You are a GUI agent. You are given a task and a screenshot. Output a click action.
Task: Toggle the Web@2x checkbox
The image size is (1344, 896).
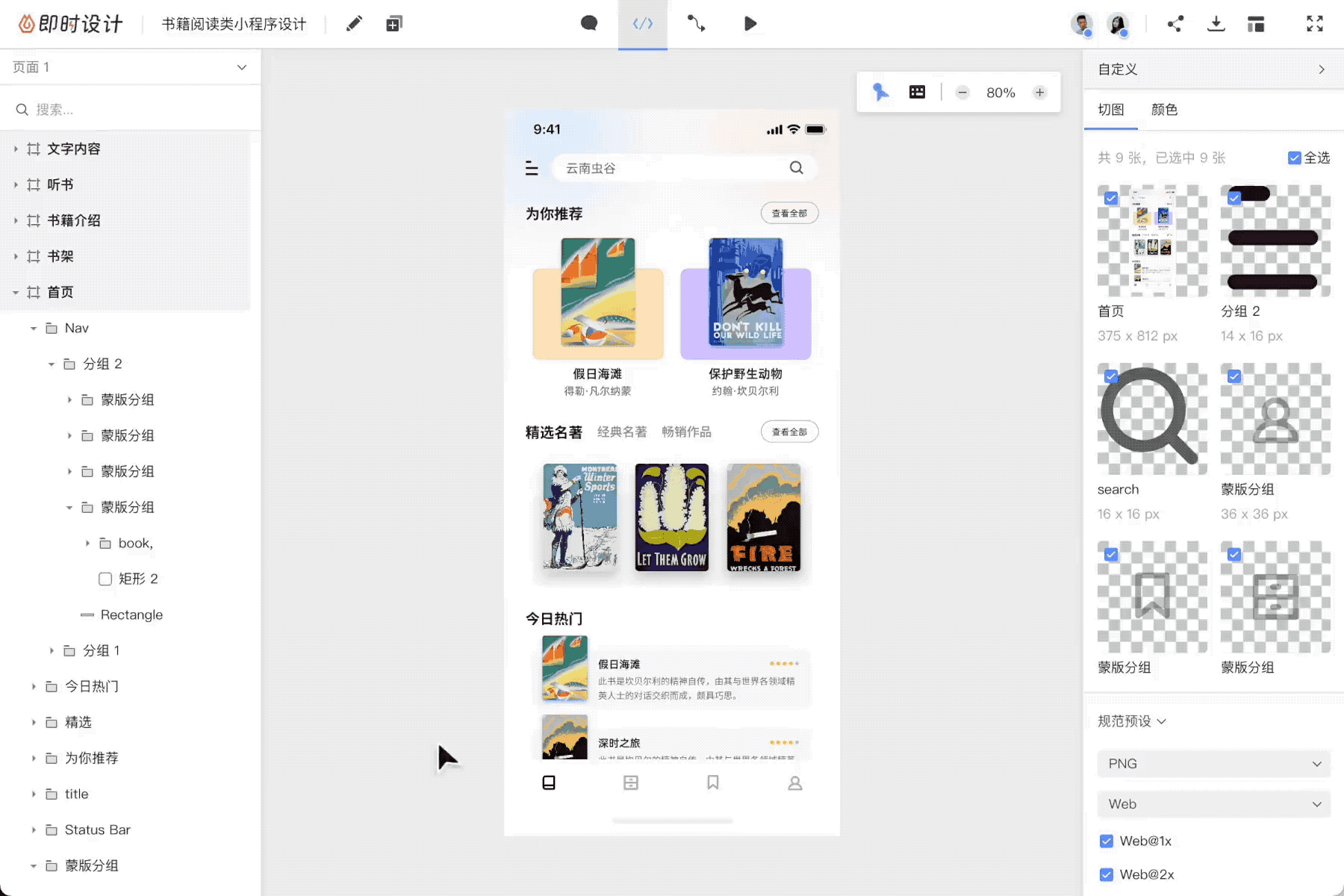(1107, 874)
